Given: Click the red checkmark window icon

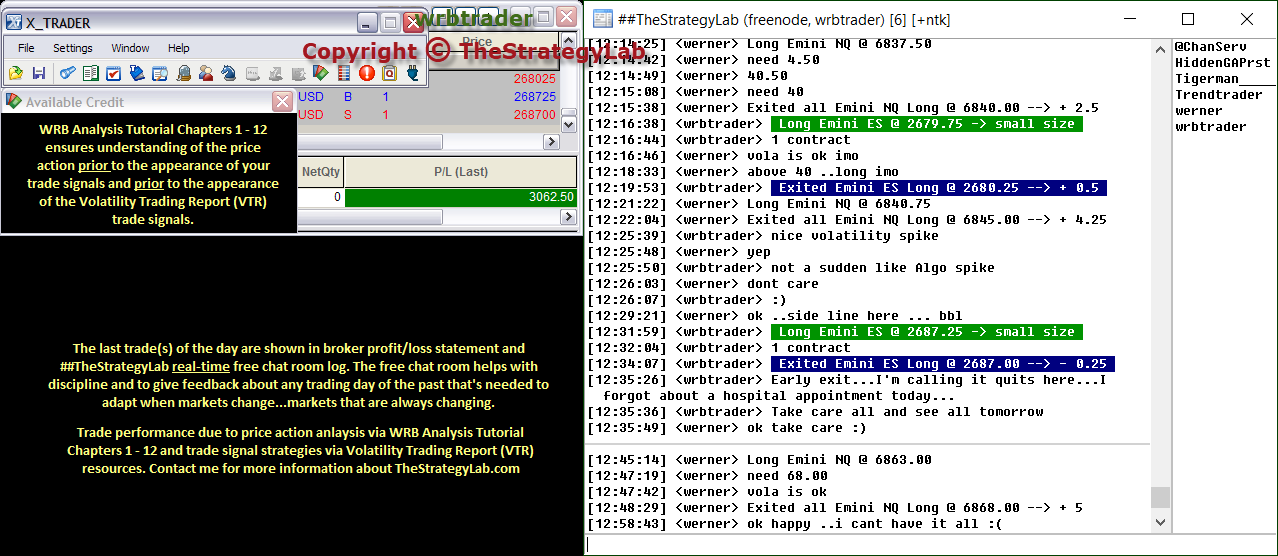Looking at the screenshot, I should 113,73.
